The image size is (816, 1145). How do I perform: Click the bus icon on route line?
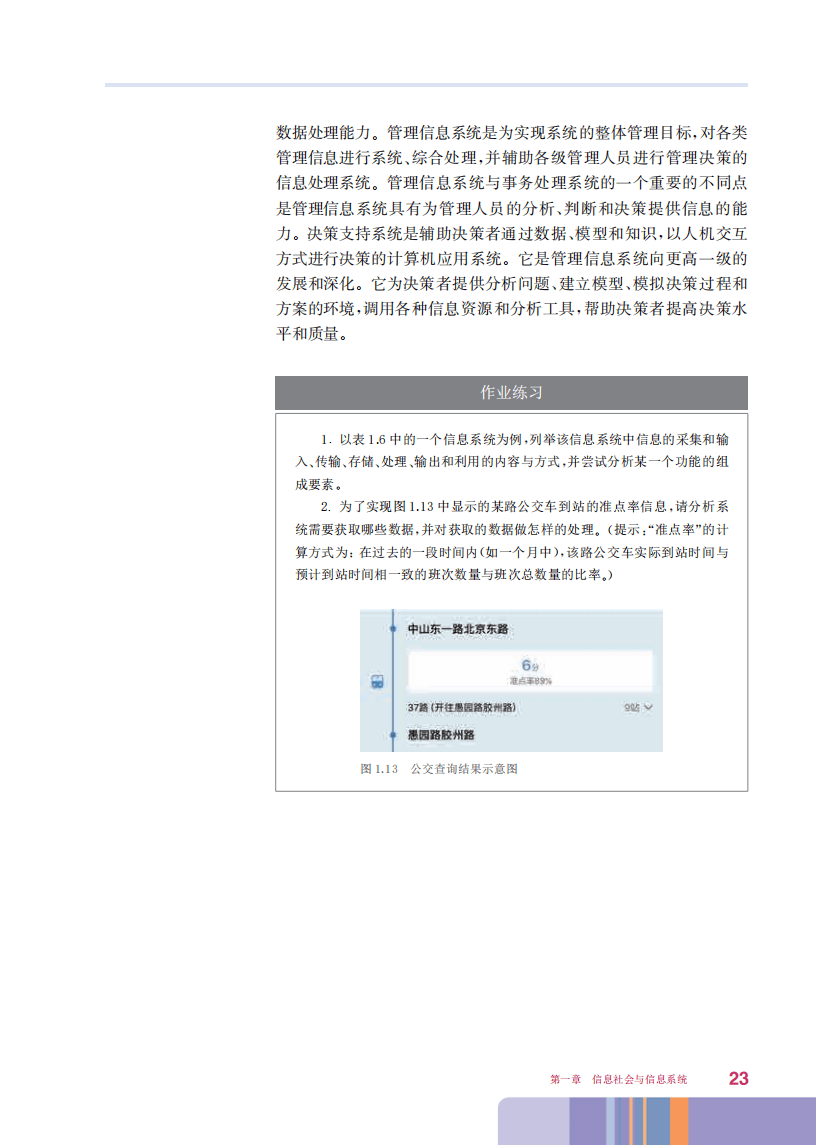click(x=377, y=682)
